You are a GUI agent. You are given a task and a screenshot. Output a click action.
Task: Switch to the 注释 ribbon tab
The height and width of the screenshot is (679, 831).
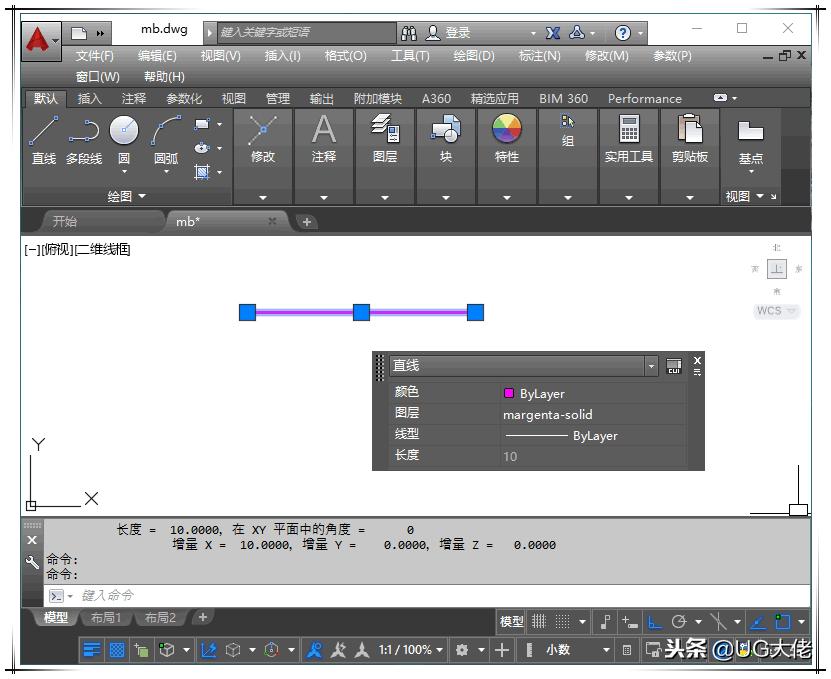[134, 99]
